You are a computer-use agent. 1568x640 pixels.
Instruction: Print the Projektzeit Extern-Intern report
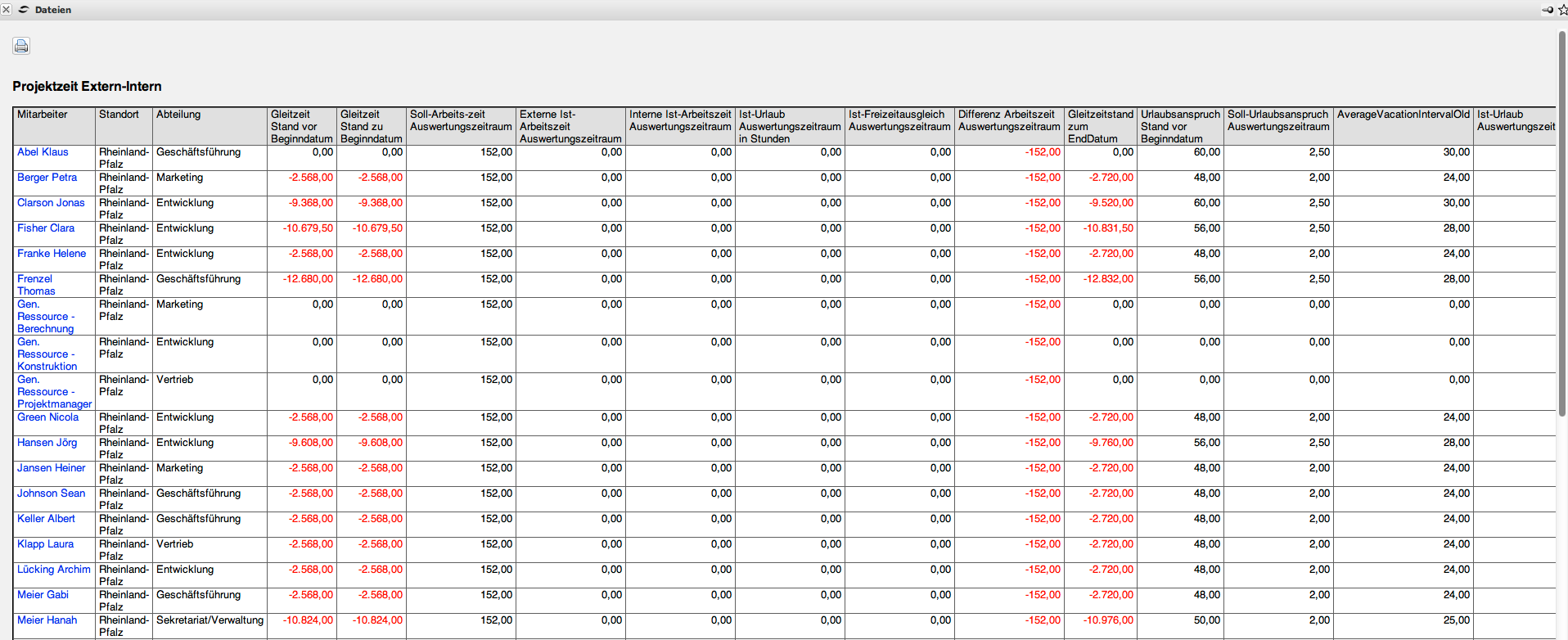point(21,46)
